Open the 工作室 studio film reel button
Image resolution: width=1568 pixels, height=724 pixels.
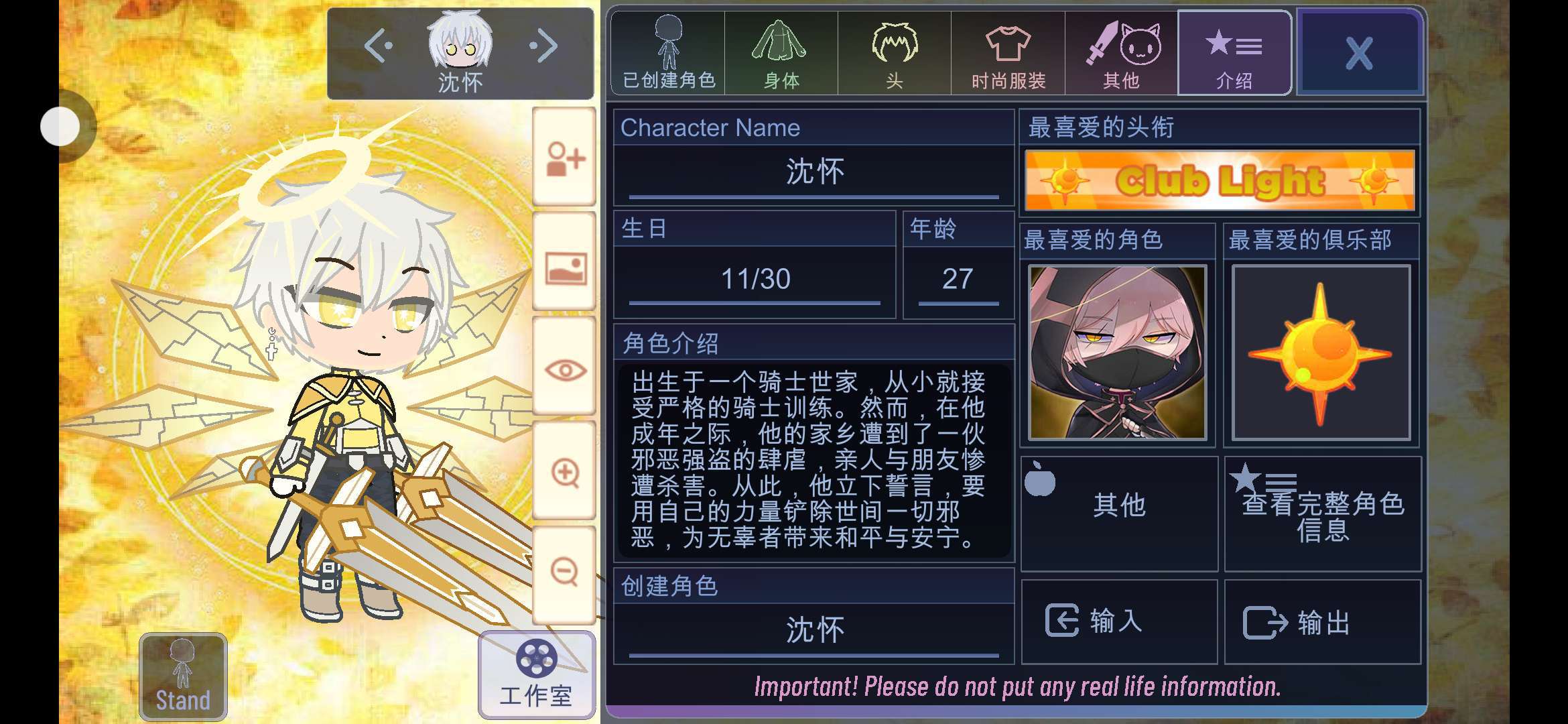537,675
